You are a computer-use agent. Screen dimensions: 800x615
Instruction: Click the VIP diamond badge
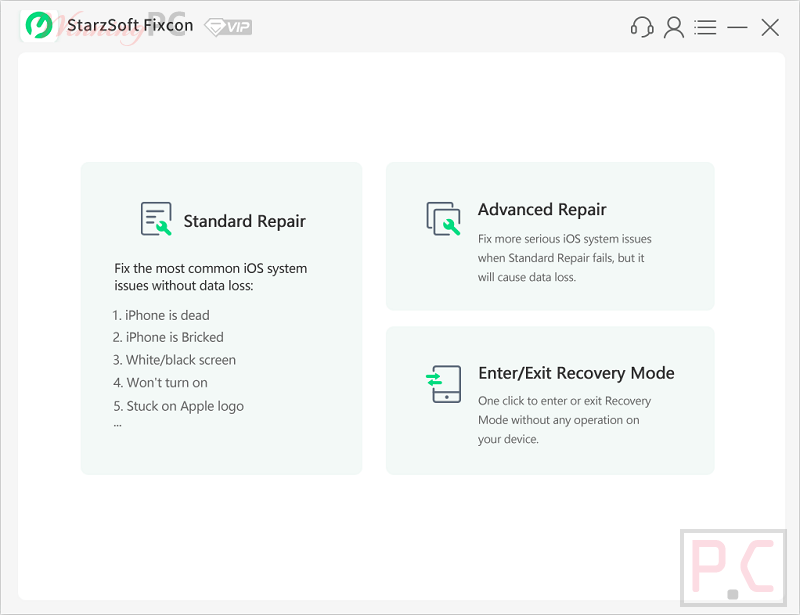228,27
